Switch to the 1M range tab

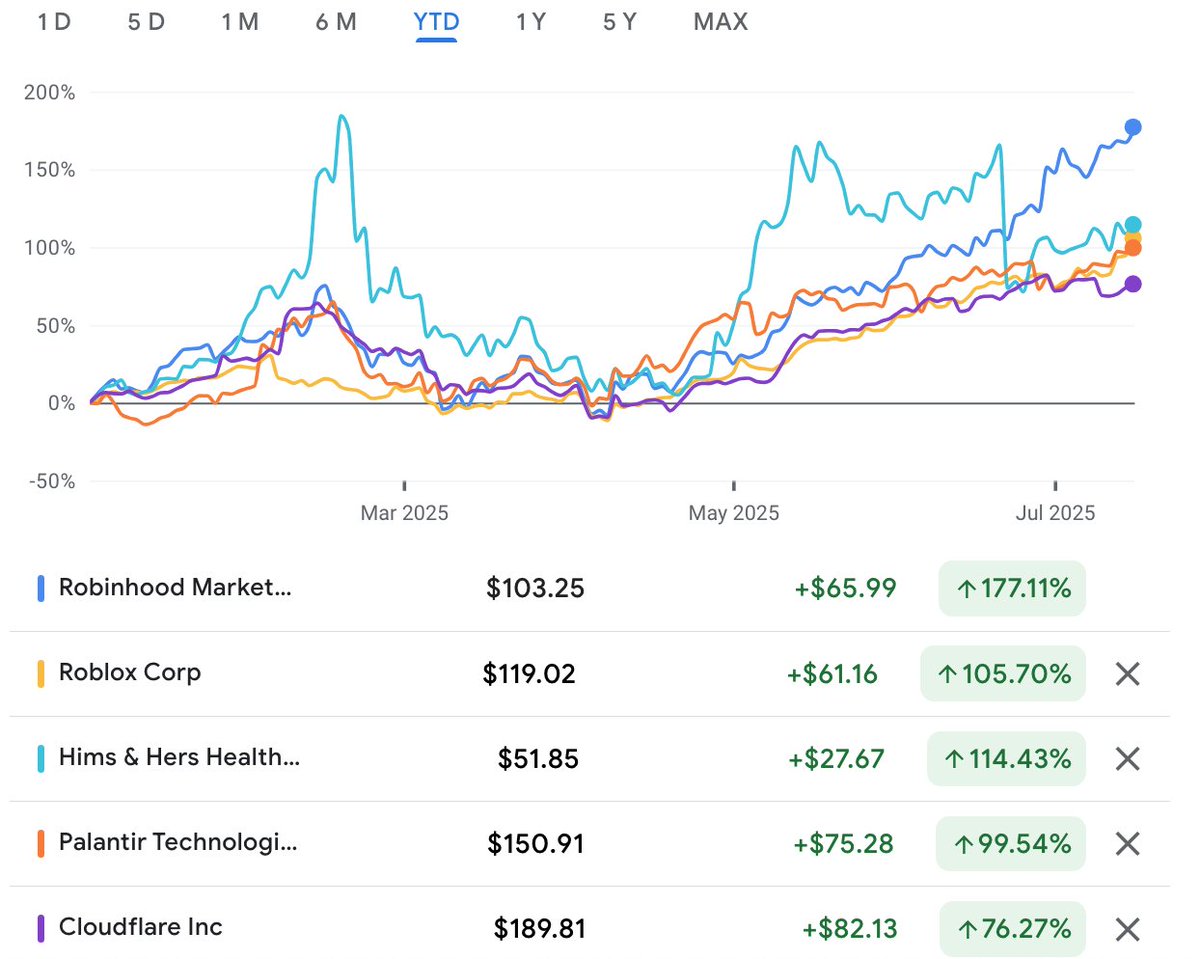[240, 21]
